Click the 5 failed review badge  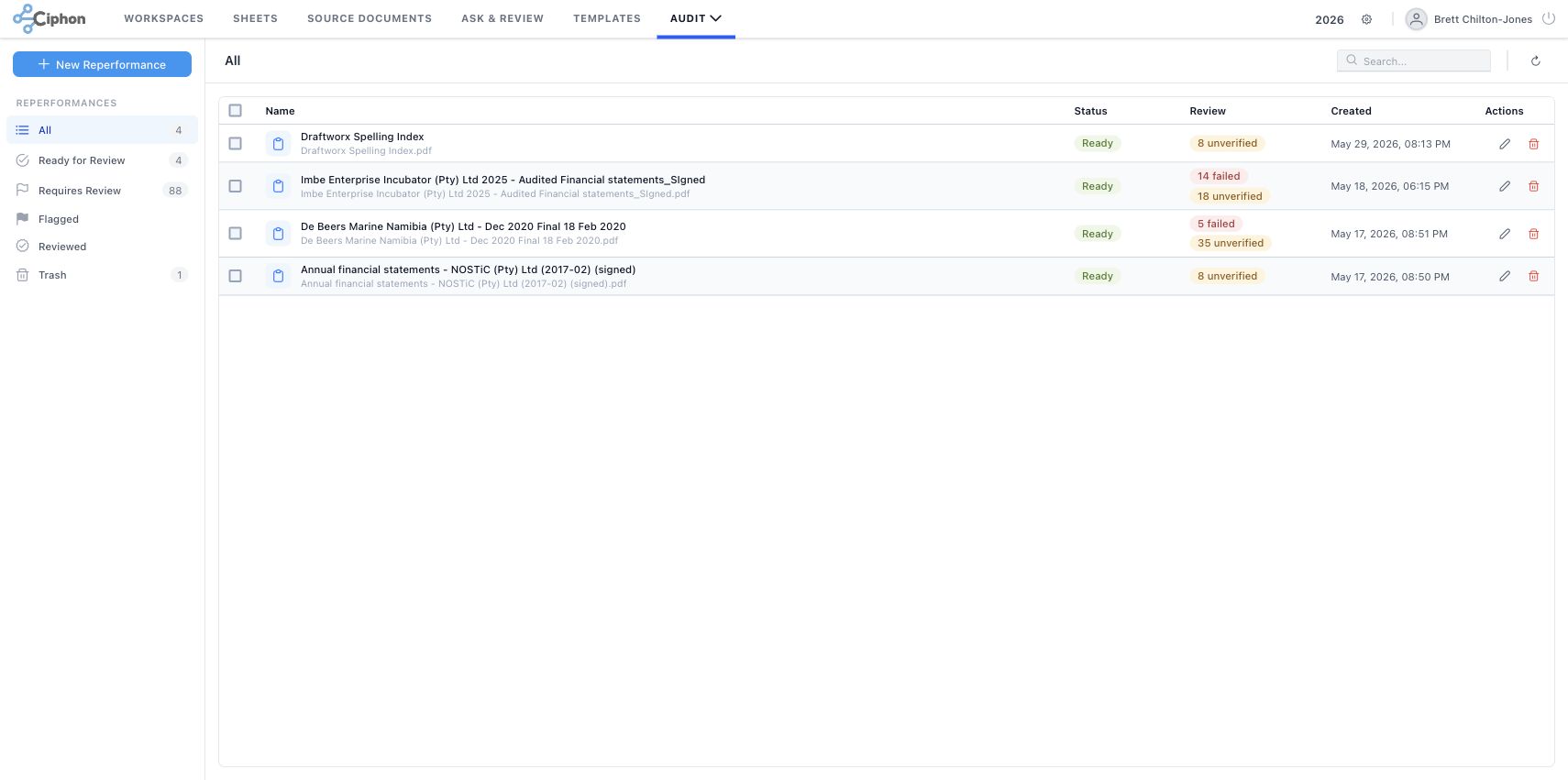[1216, 224]
